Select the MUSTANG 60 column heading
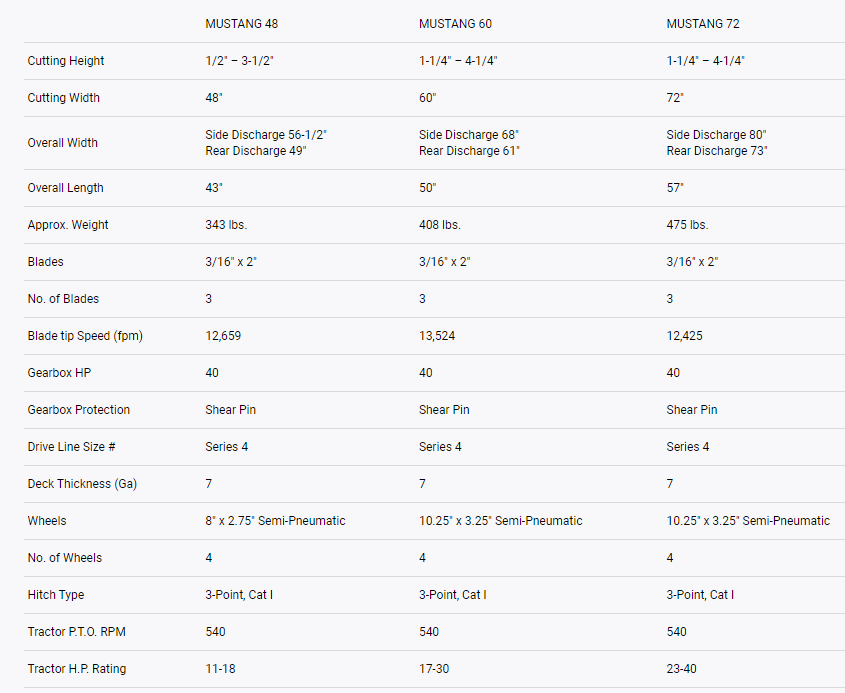Viewport: 845px width, 693px height. point(455,24)
